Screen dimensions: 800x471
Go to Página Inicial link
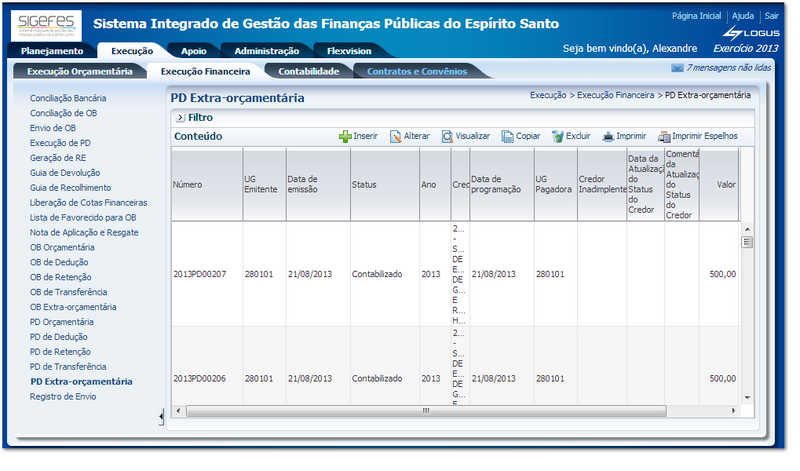[x=696, y=16]
